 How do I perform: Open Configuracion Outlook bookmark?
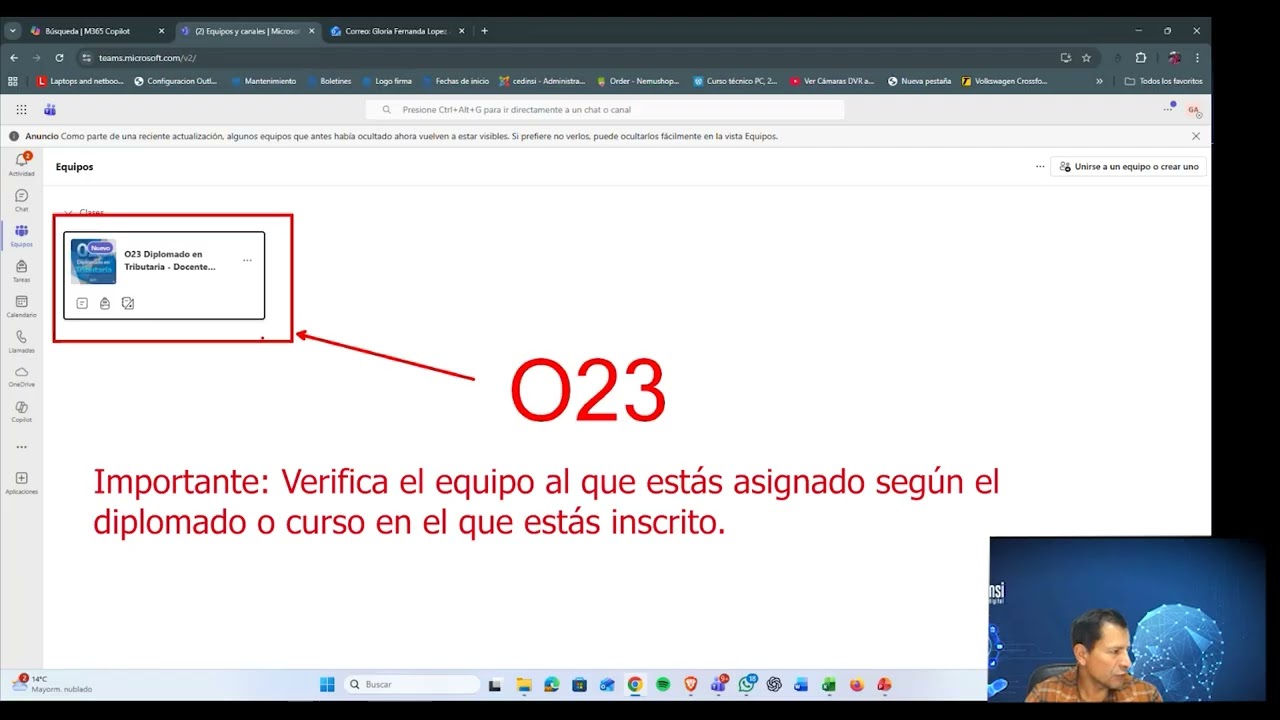coord(175,81)
